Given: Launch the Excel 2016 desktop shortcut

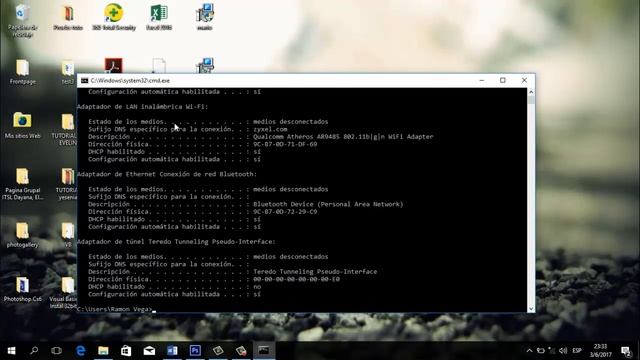Looking at the screenshot, I should 159,17.
